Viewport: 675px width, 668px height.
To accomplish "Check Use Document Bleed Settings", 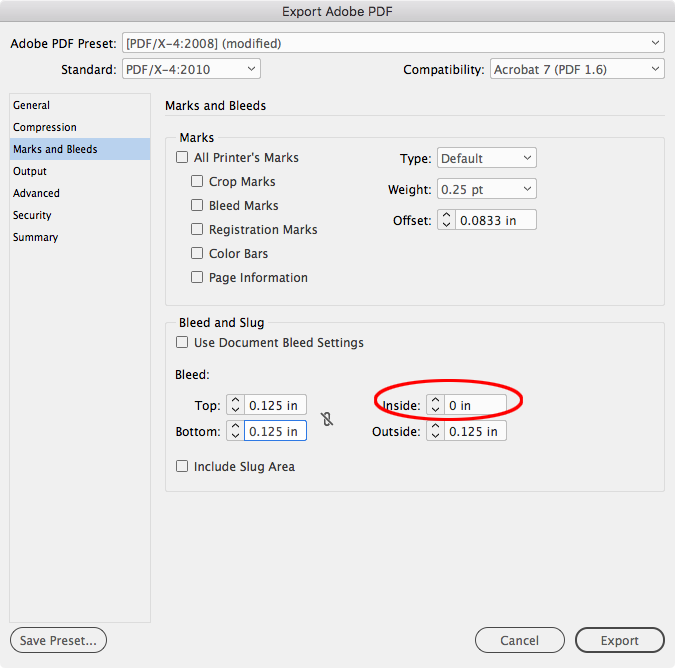I will coord(182,343).
